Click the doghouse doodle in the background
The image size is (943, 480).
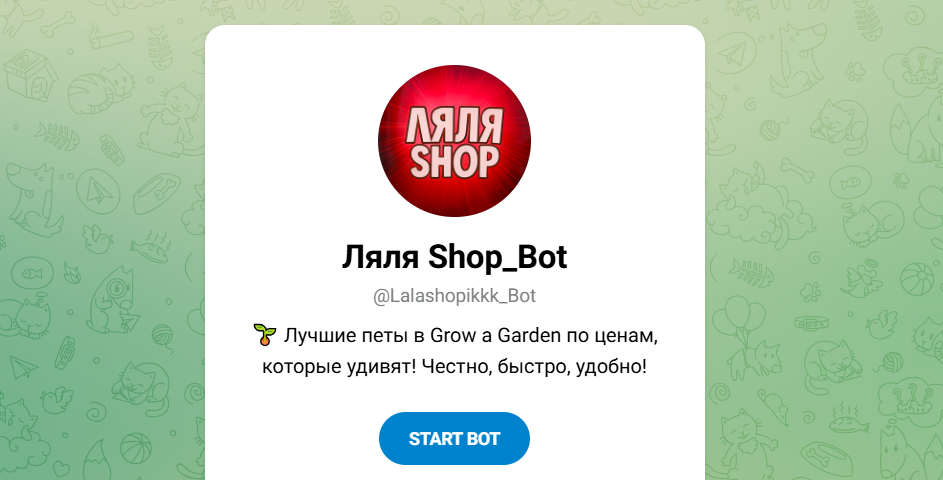(28, 73)
